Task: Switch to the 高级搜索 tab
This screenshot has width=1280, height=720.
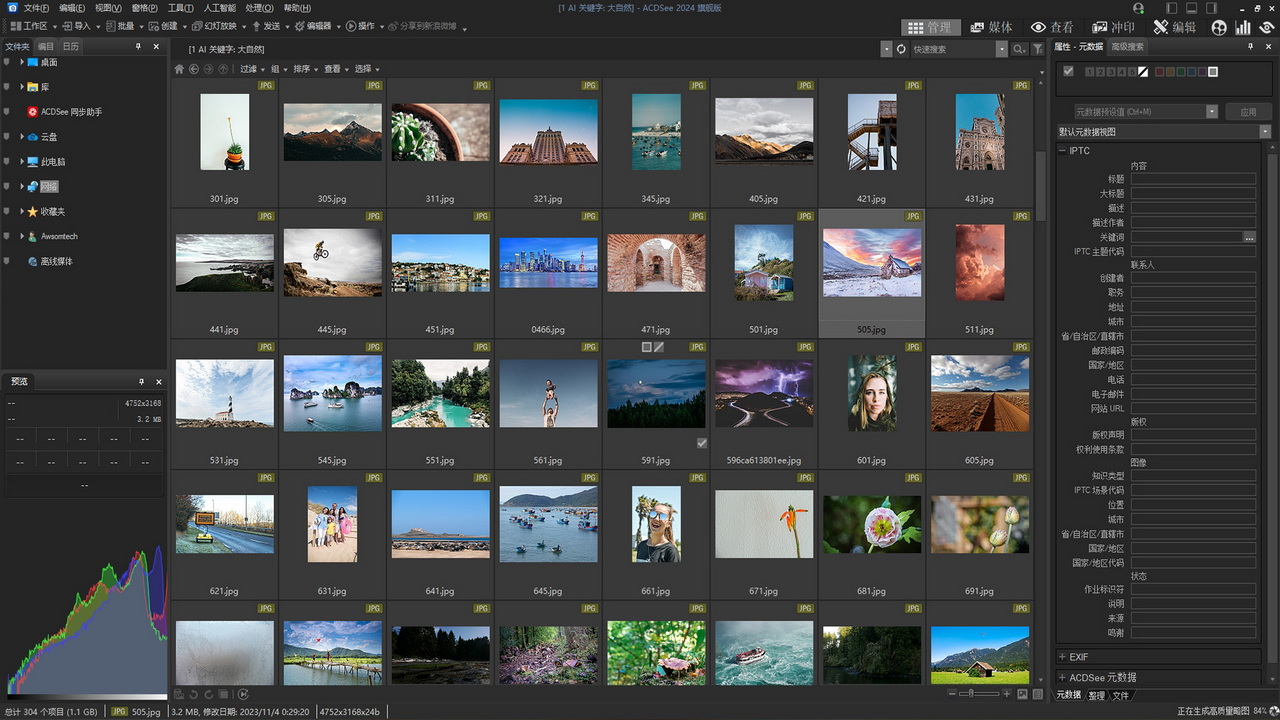Action: click(1127, 47)
